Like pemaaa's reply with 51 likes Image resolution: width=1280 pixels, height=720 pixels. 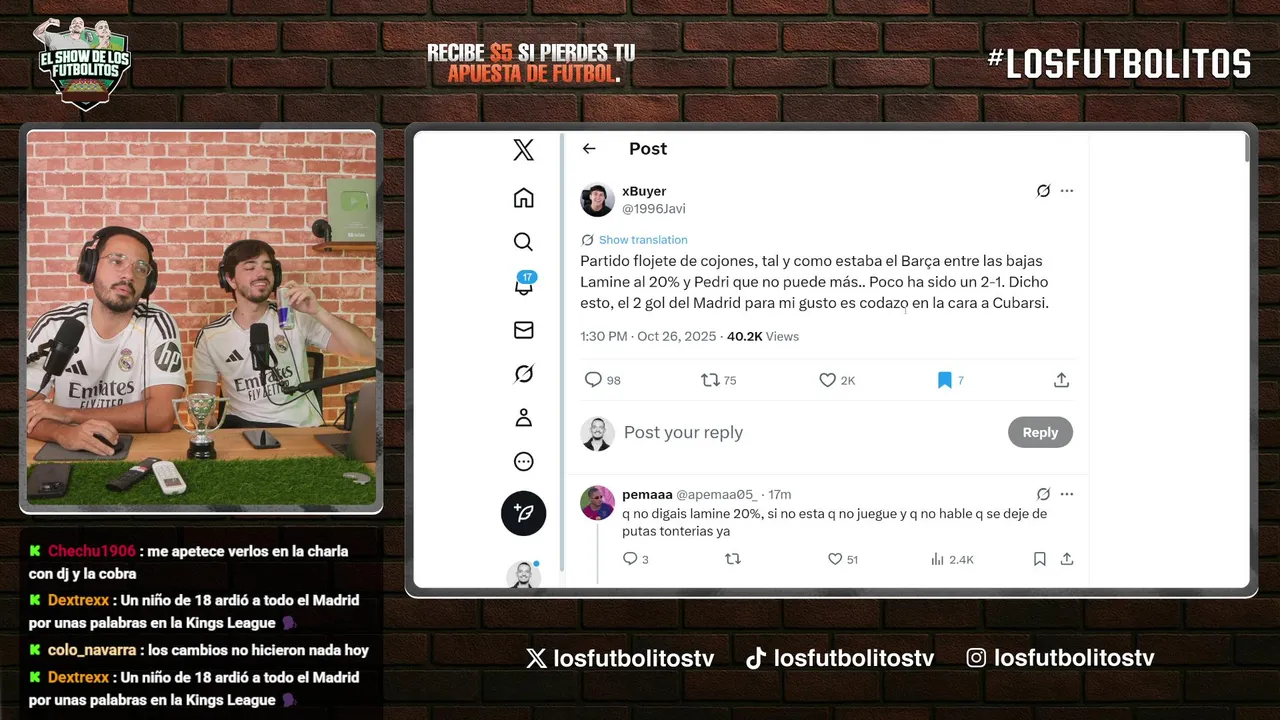click(x=843, y=559)
